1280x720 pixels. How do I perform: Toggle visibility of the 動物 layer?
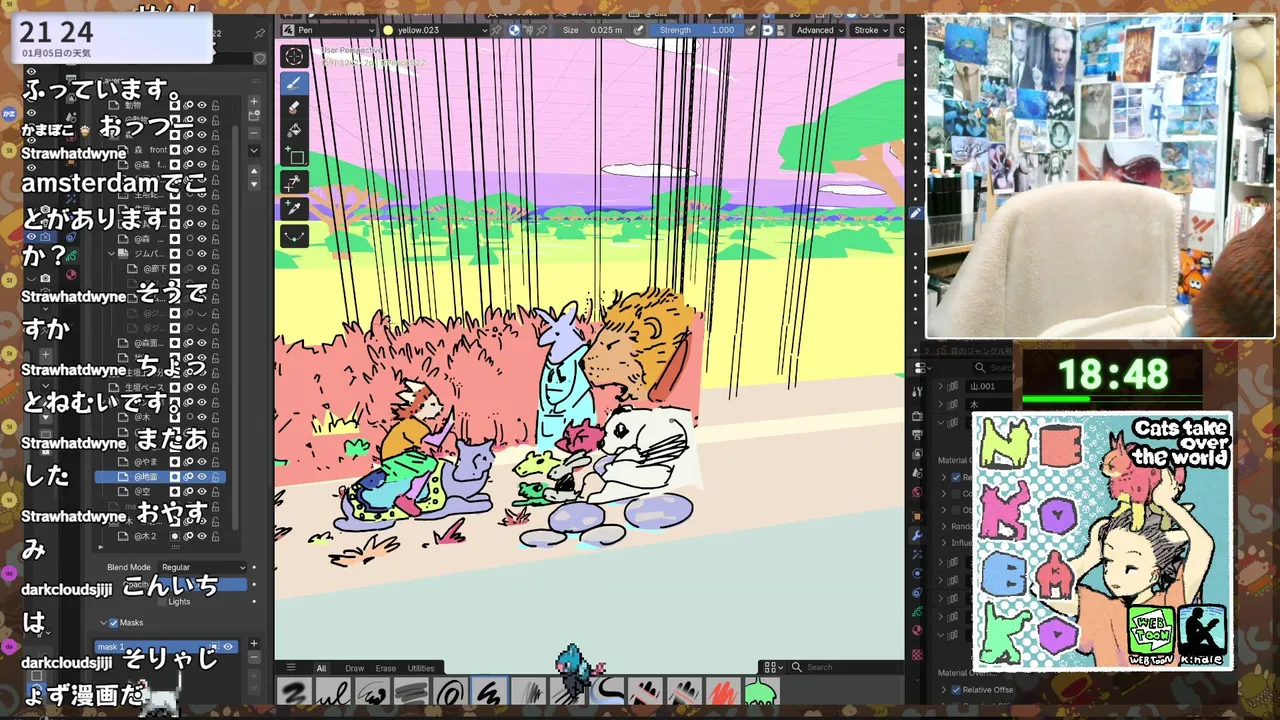(x=202, y=105)
